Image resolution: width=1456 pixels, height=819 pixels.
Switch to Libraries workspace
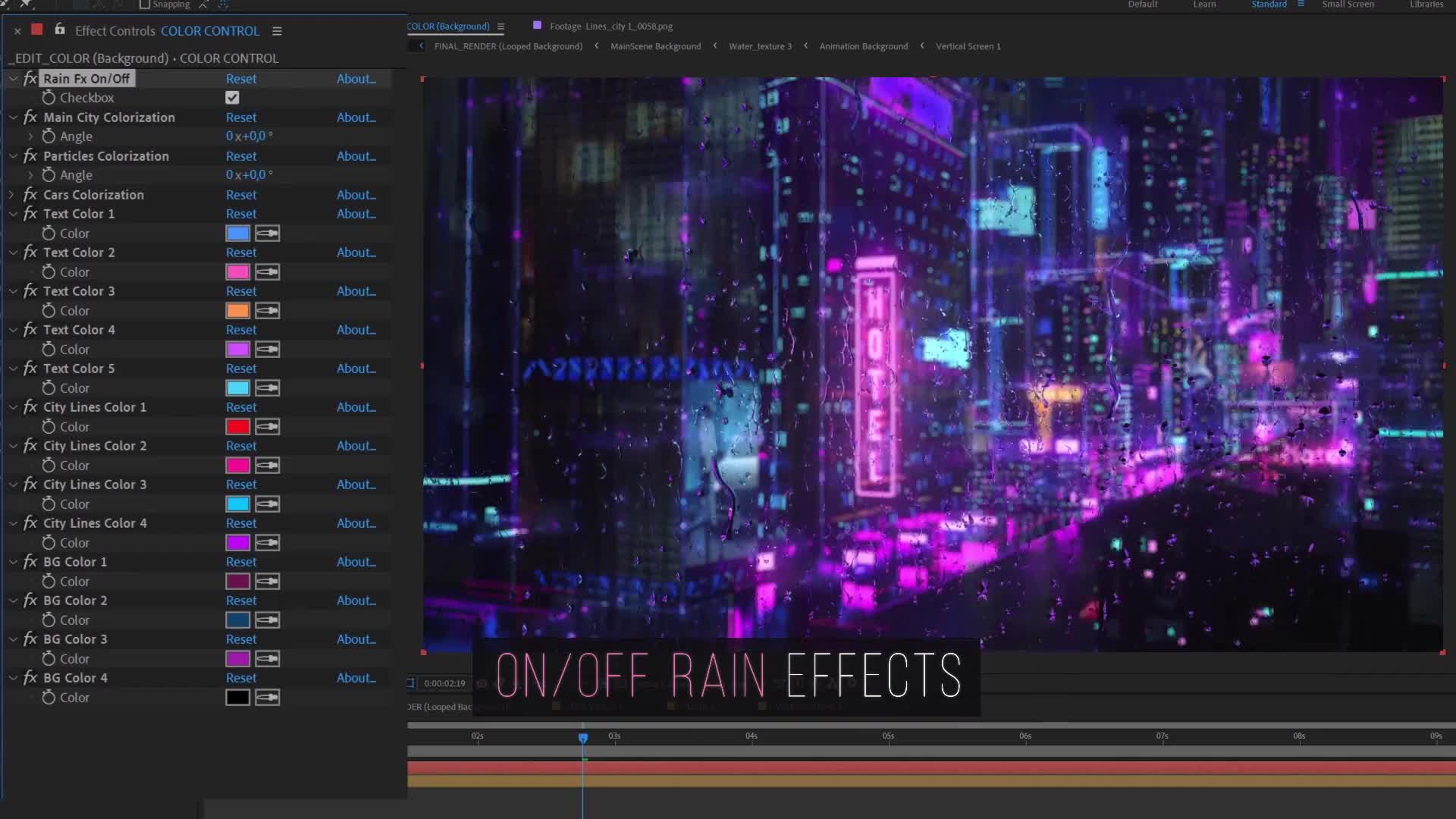click(1426, 5)
